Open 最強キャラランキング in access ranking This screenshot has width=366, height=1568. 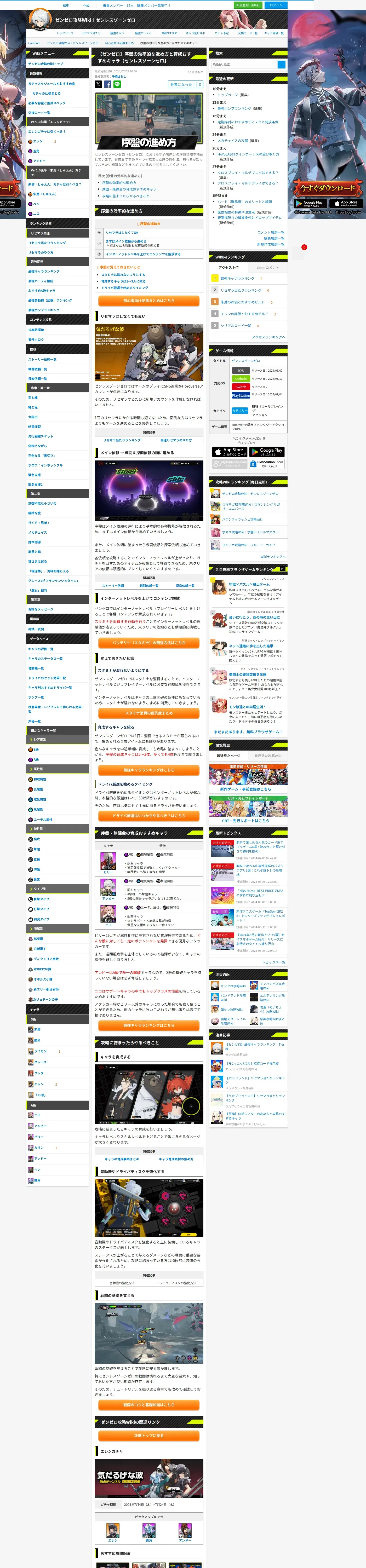click(237, 278)
